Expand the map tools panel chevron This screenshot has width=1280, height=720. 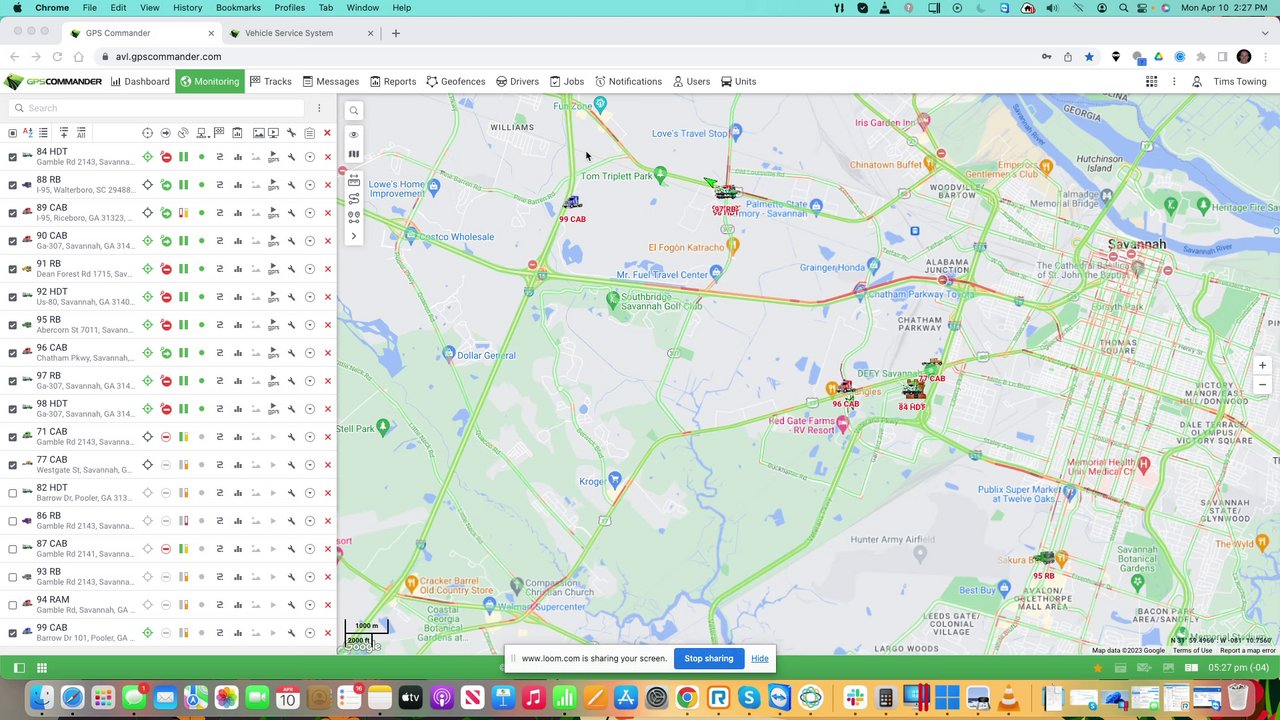[353, 236]
